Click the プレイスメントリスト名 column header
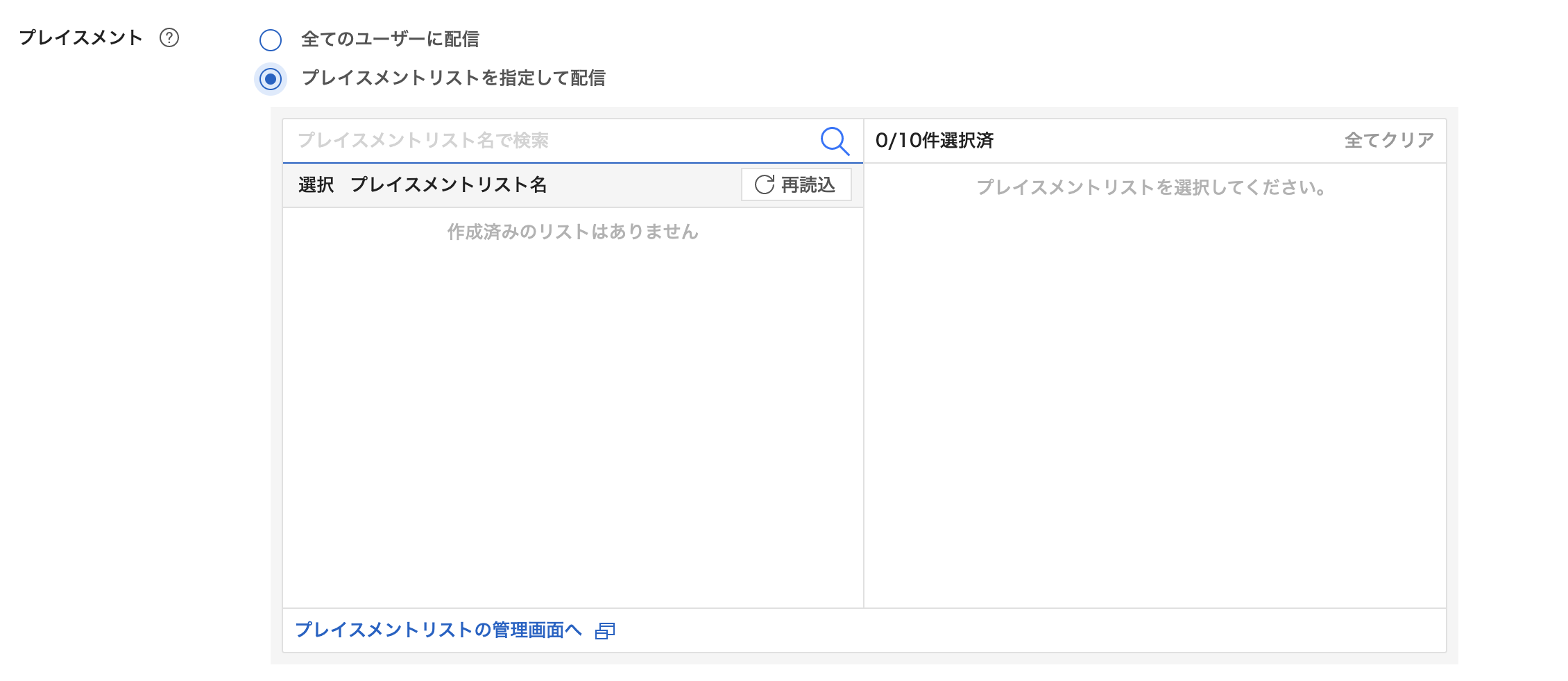Viewport: 1568px width, 681px height. point(448,185)
